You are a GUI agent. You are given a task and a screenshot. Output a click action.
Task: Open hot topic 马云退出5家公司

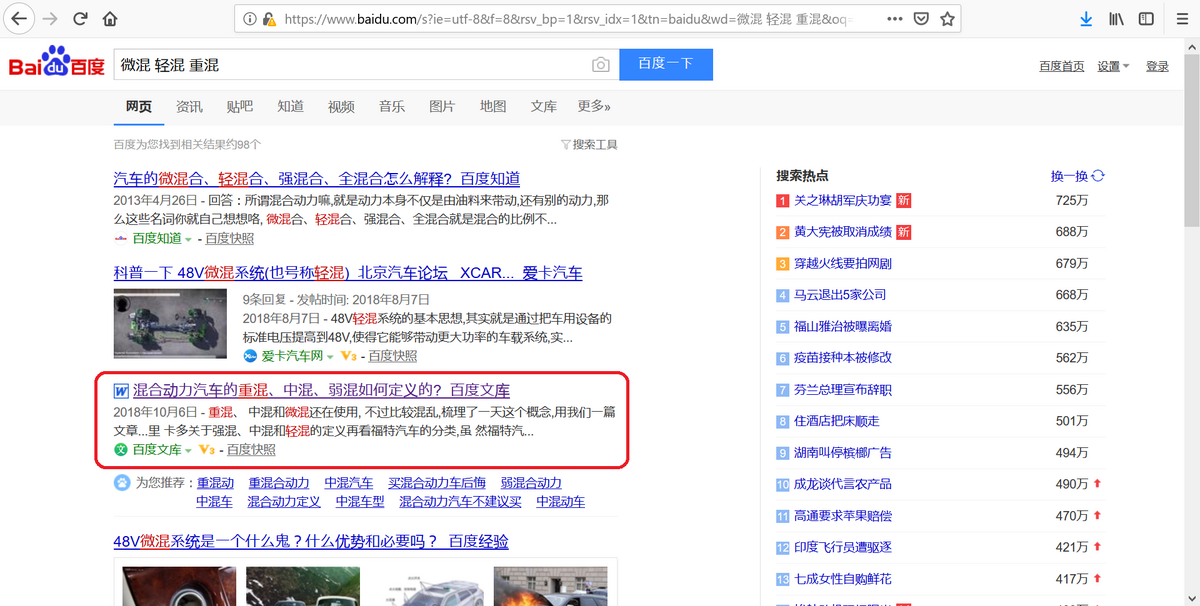click(x=840, y=295)
